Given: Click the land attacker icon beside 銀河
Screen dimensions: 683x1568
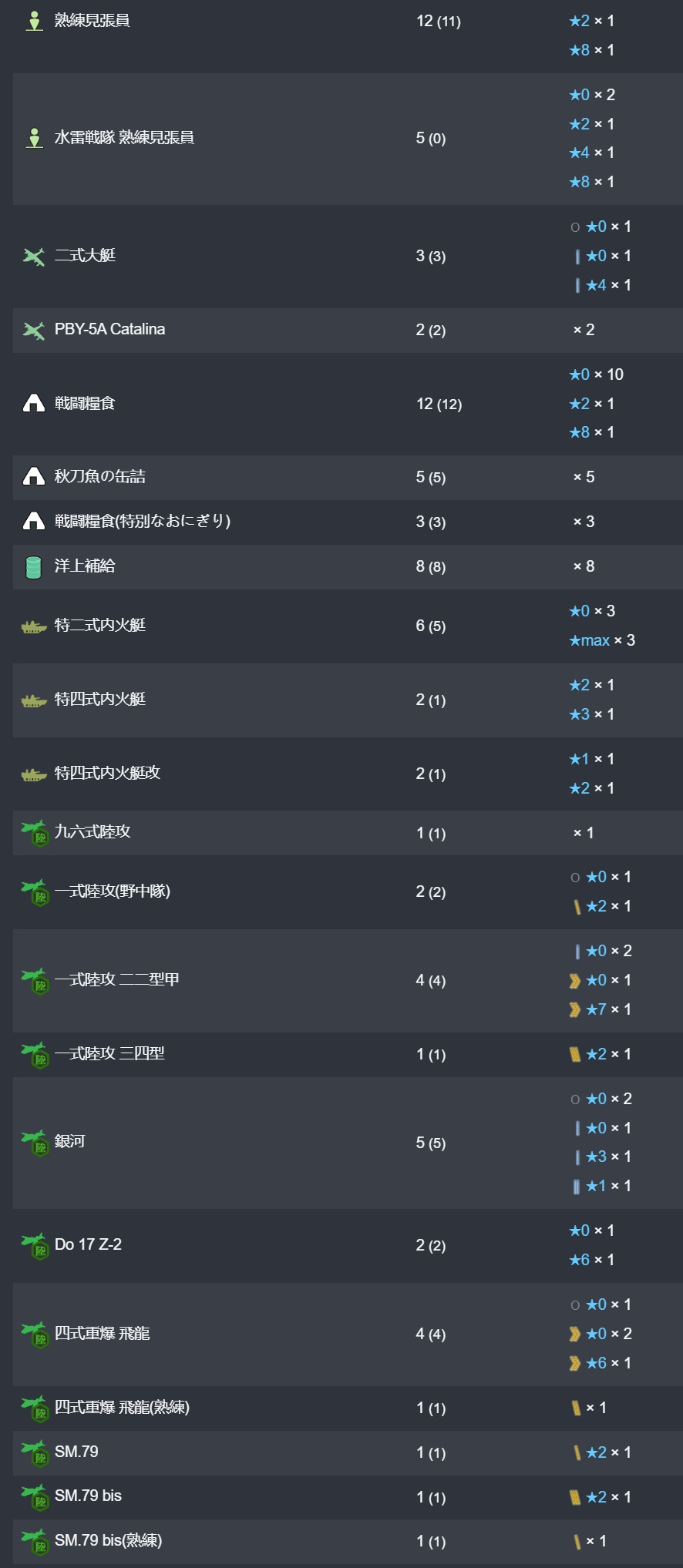Looking at the screenshot, I should 35,1143.
